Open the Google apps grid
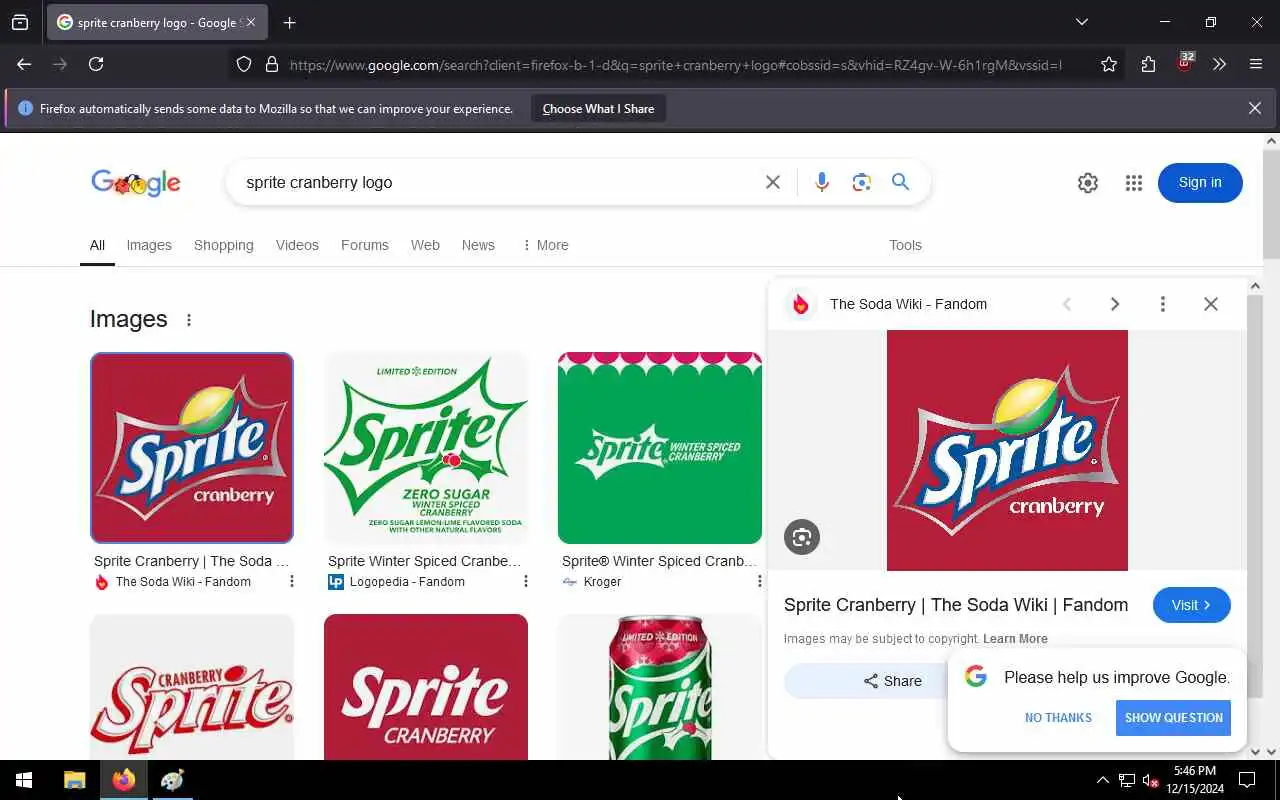The width and height of the screenshot is (1280, 800). click(1134, 183)
